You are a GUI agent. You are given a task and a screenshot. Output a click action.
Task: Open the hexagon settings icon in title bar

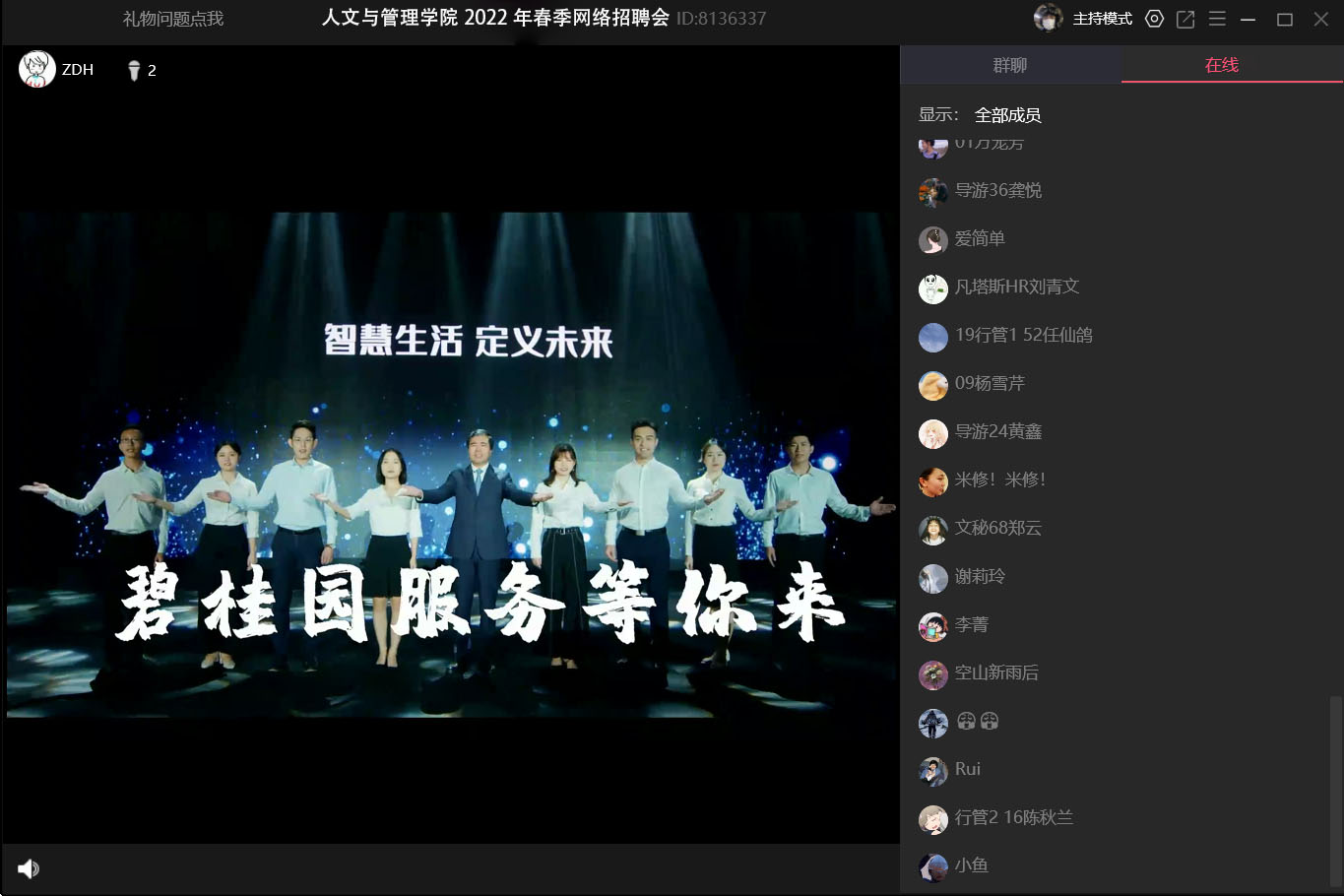[x=1154, y=19]
